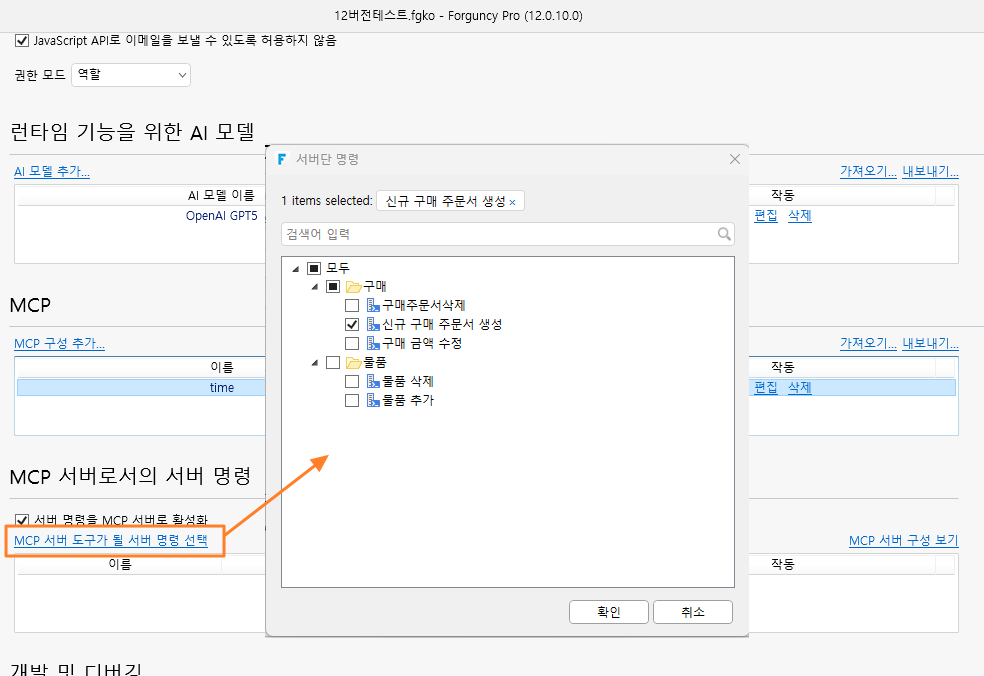
Task: Click the 확인 button
Action: click(x=609, y=612)
